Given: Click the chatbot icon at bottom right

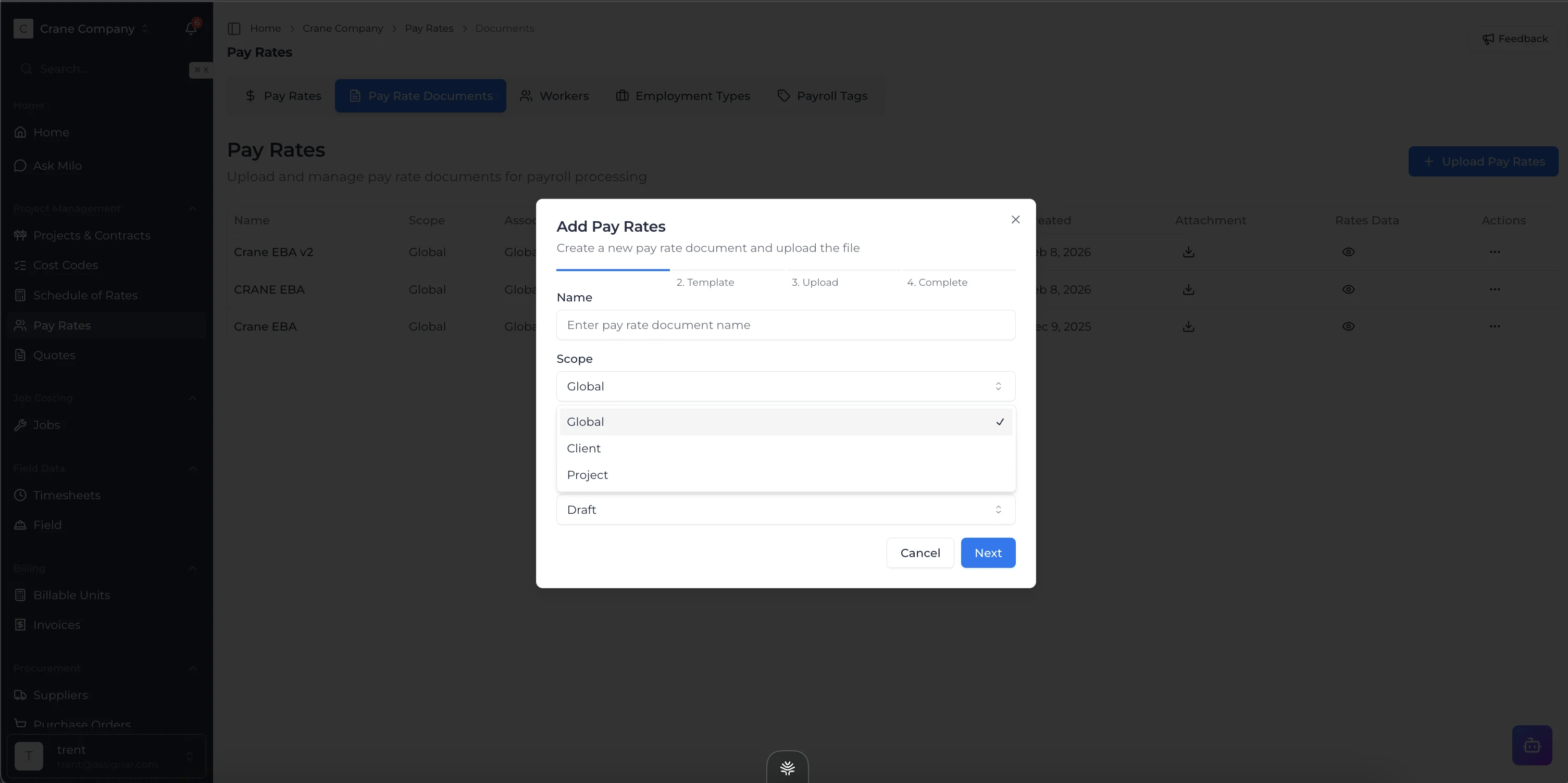Looking at the screenshot, I should point(1532,744).
